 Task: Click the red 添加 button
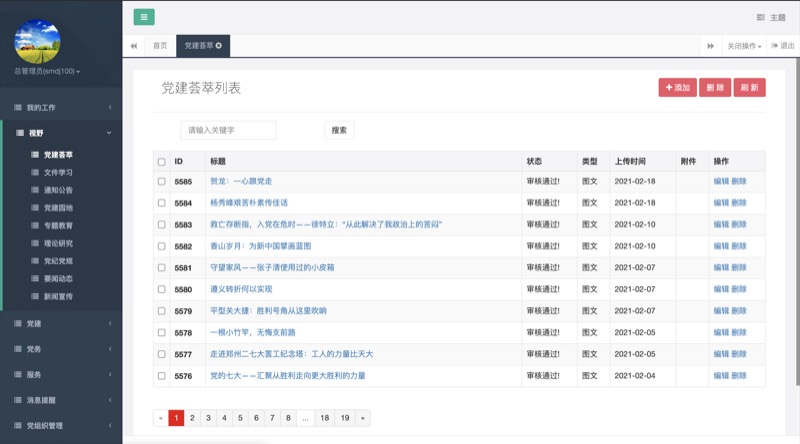pyautogui.click(x=678, y=87)
